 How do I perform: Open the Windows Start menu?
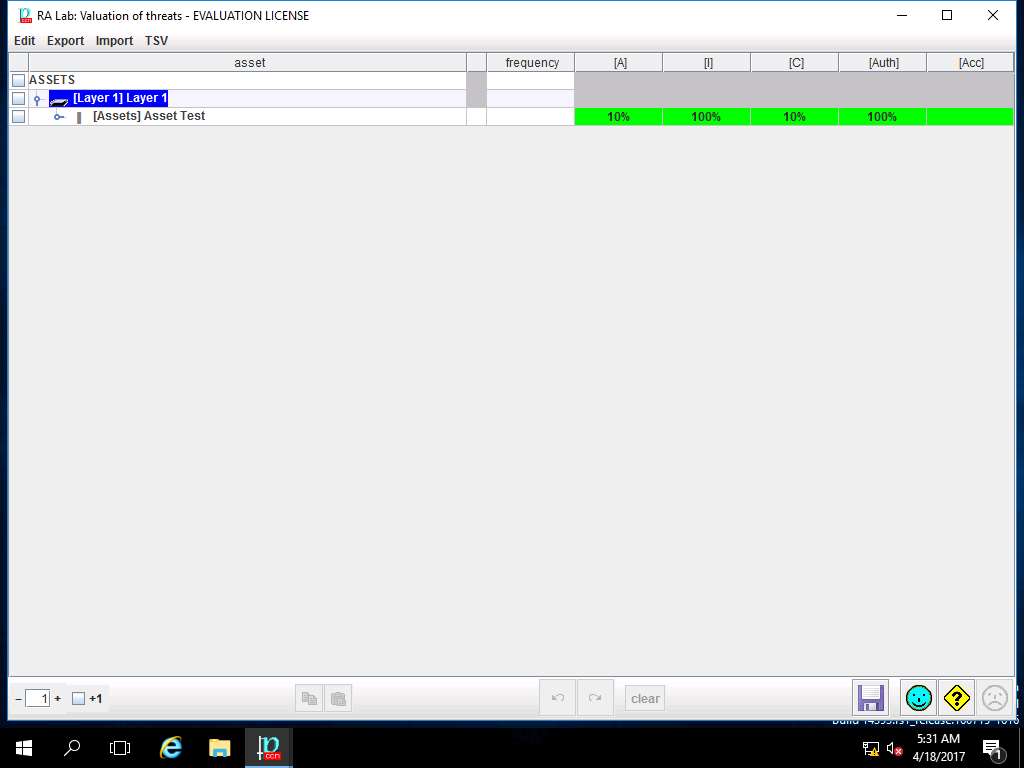tap(24, 748)
